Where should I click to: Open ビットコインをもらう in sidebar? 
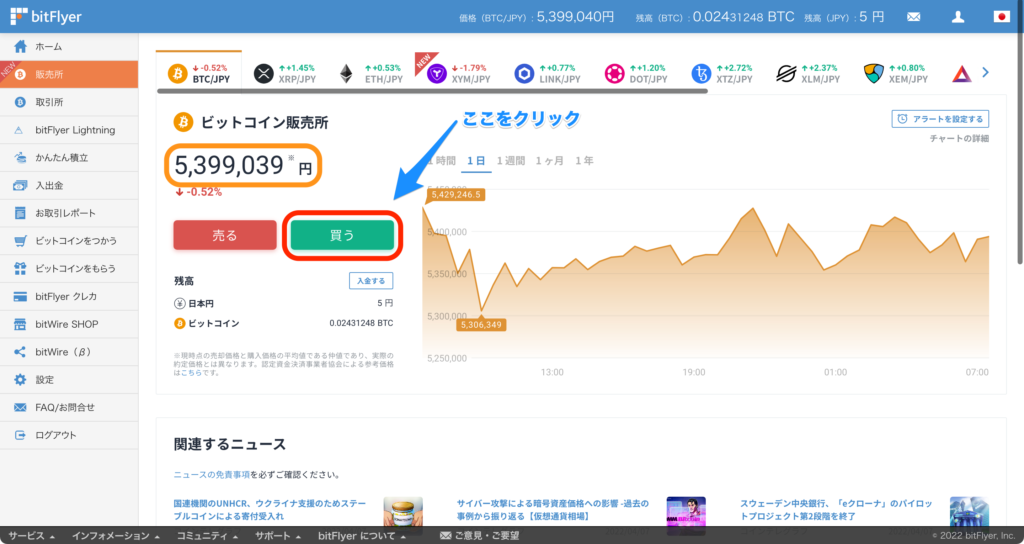[x=69, y=268]
